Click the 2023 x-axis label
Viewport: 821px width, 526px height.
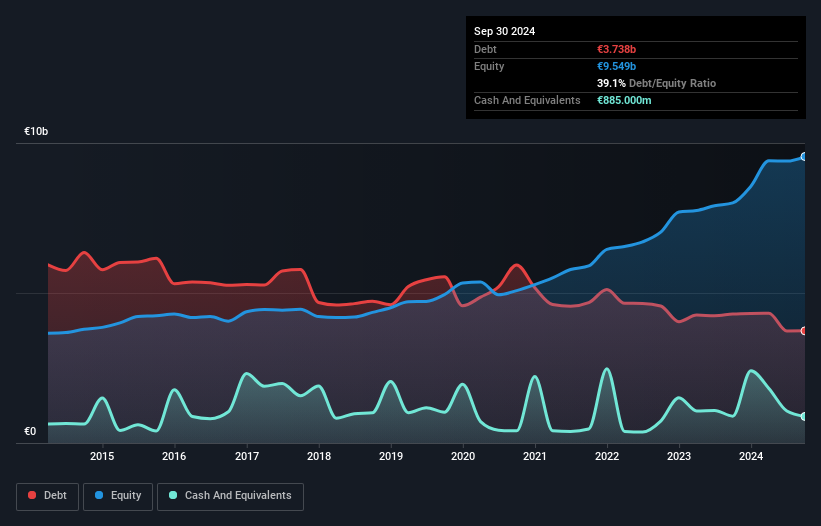(x=679, y=456)
